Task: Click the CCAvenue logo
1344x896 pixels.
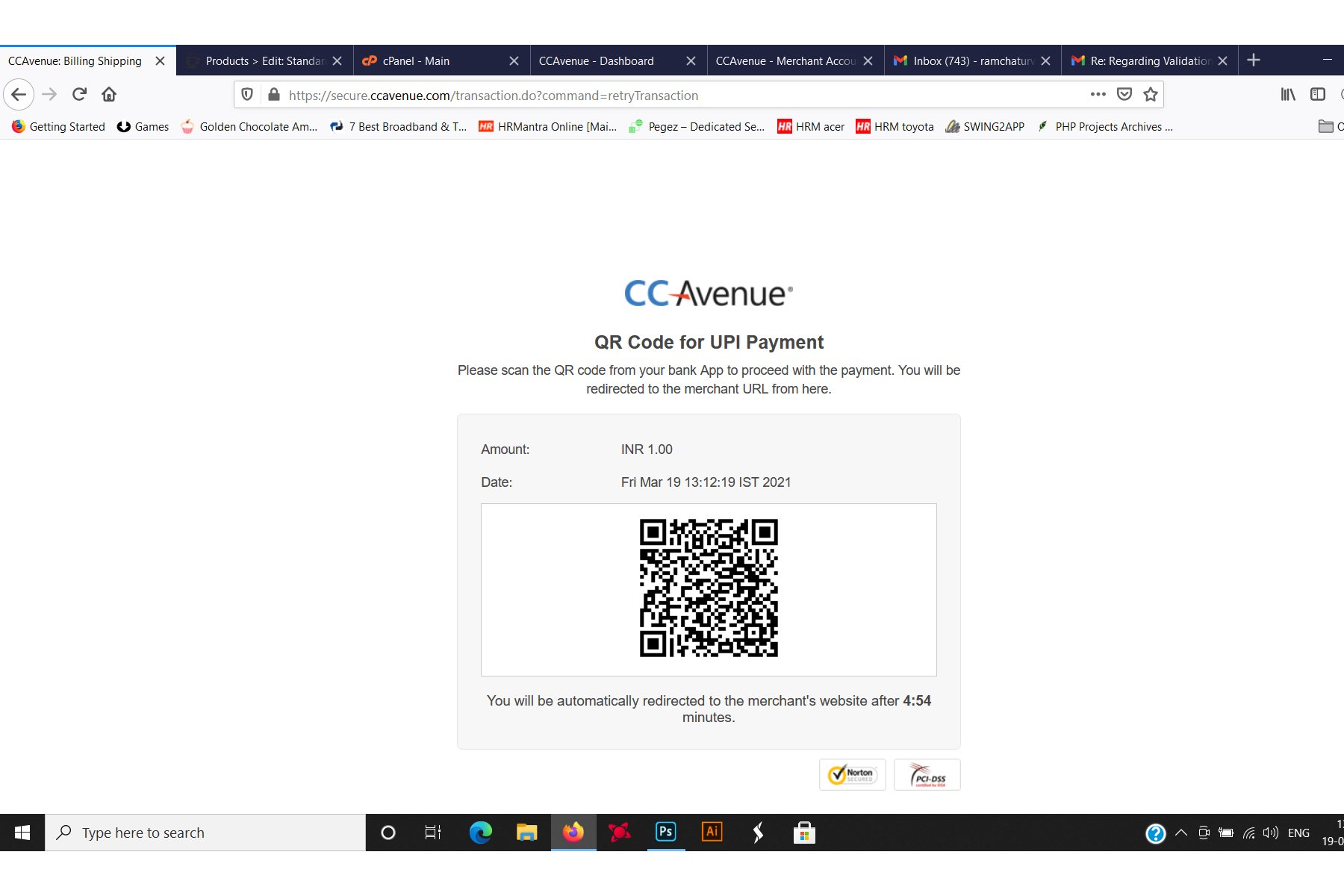Action: 709,293
